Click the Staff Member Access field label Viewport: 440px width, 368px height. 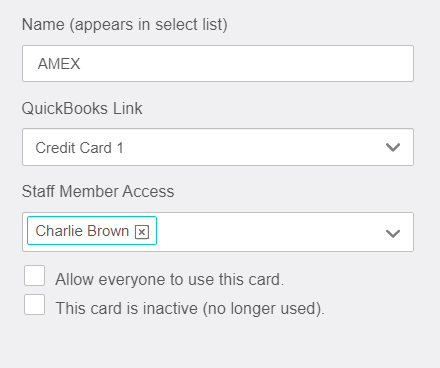click(98, 191)
